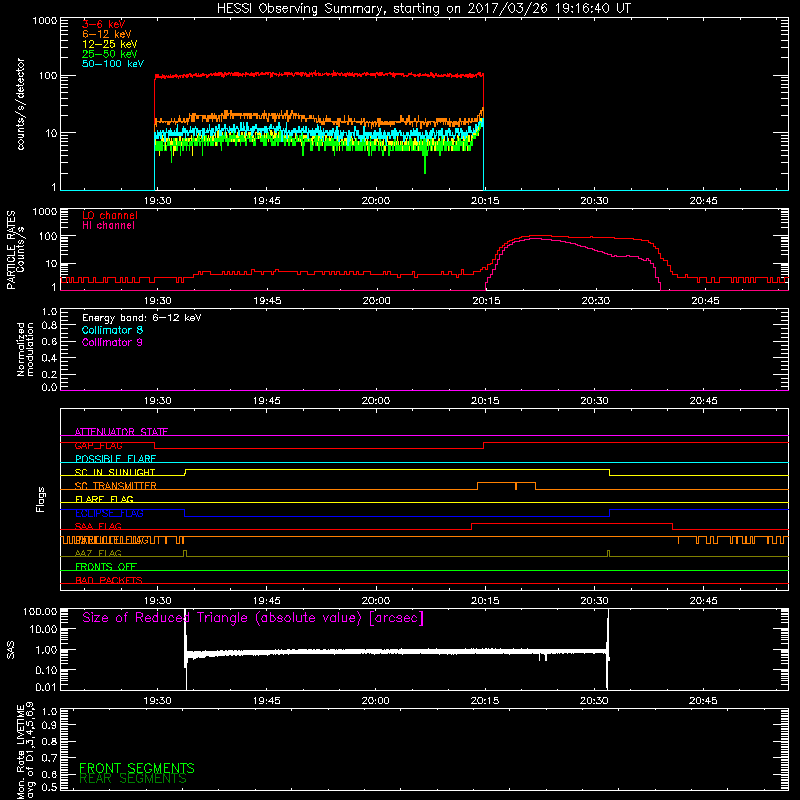800x800 pixels.
Task: Click the FLARE FLAG label
Action: coord(104,499)
